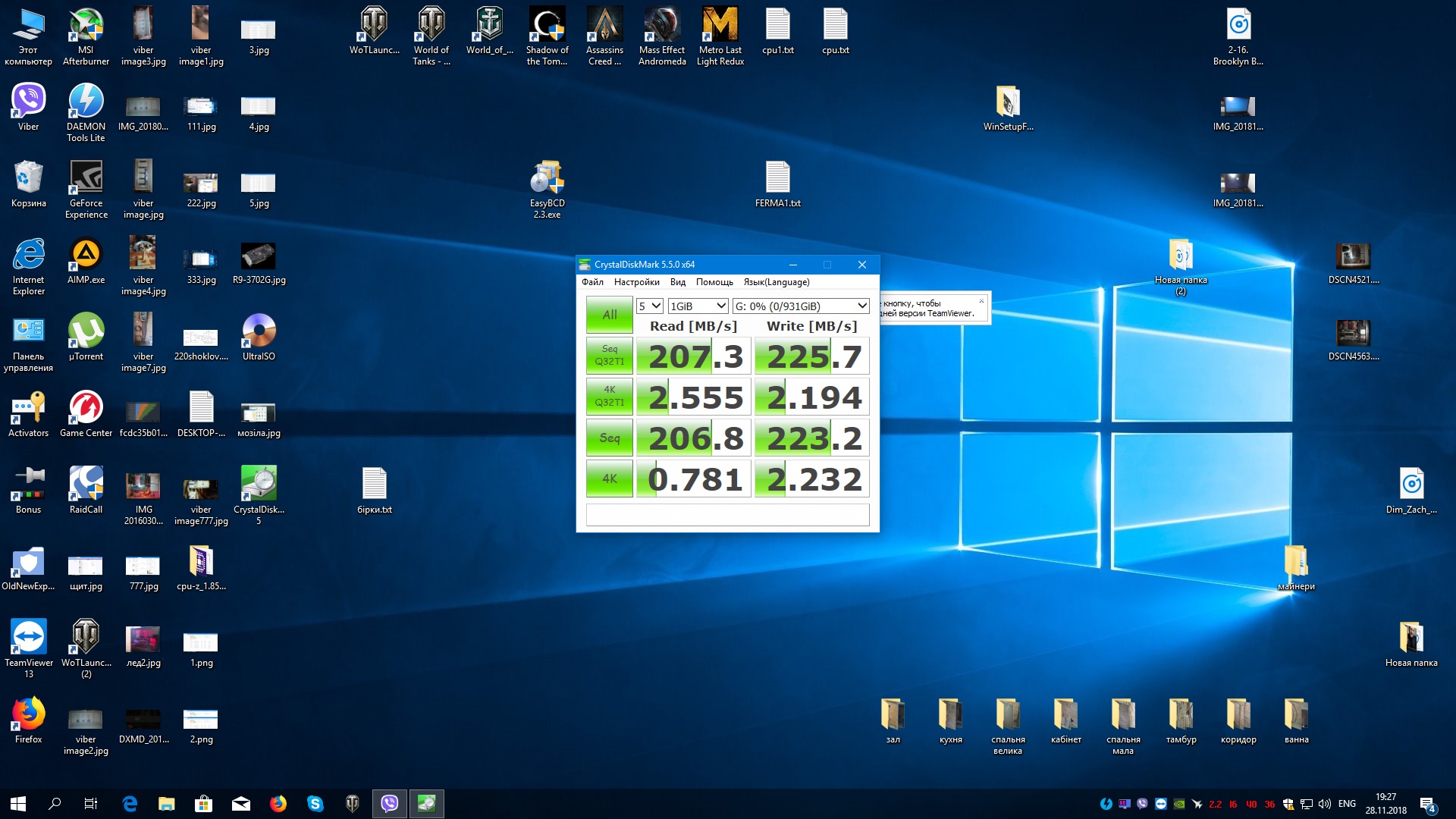Viewport: 1456px width, 819px height.
Task: Expand the G: drive selection dropdown
Action: [x=800, y=306]
